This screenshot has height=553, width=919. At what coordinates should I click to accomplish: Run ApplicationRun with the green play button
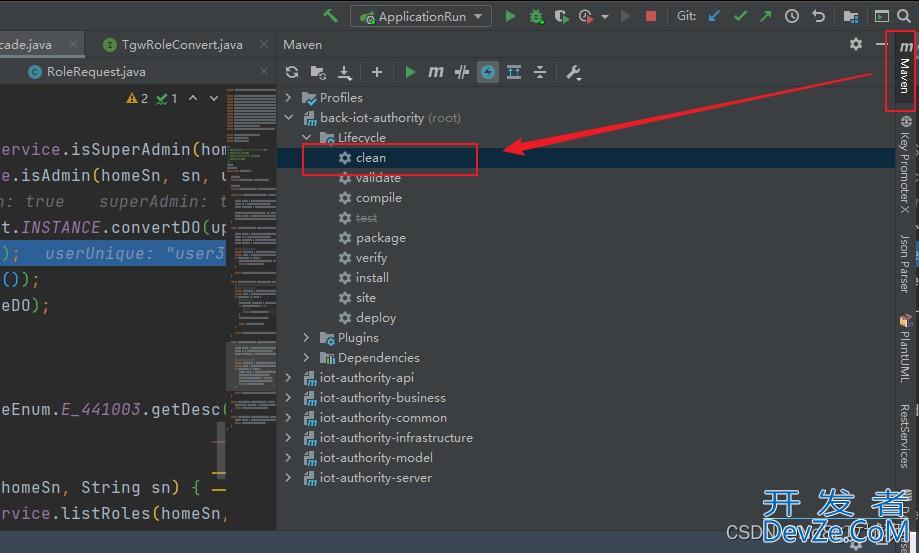pyautogui.click(x=510, y=16)
